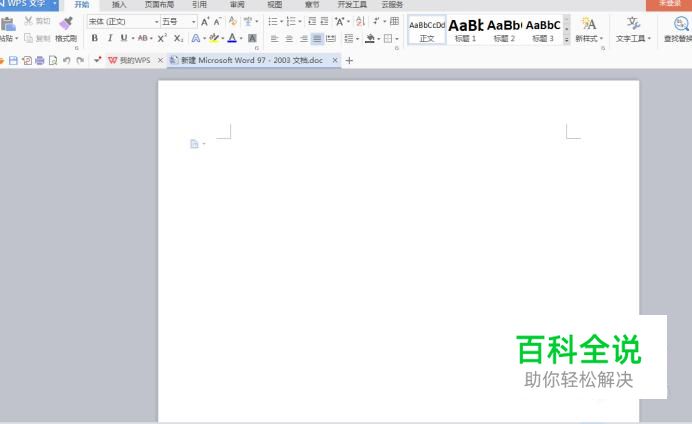Click the small page icon in the document margin
The height and width of the screenshot is (424, 692).
tap(194, 144)
